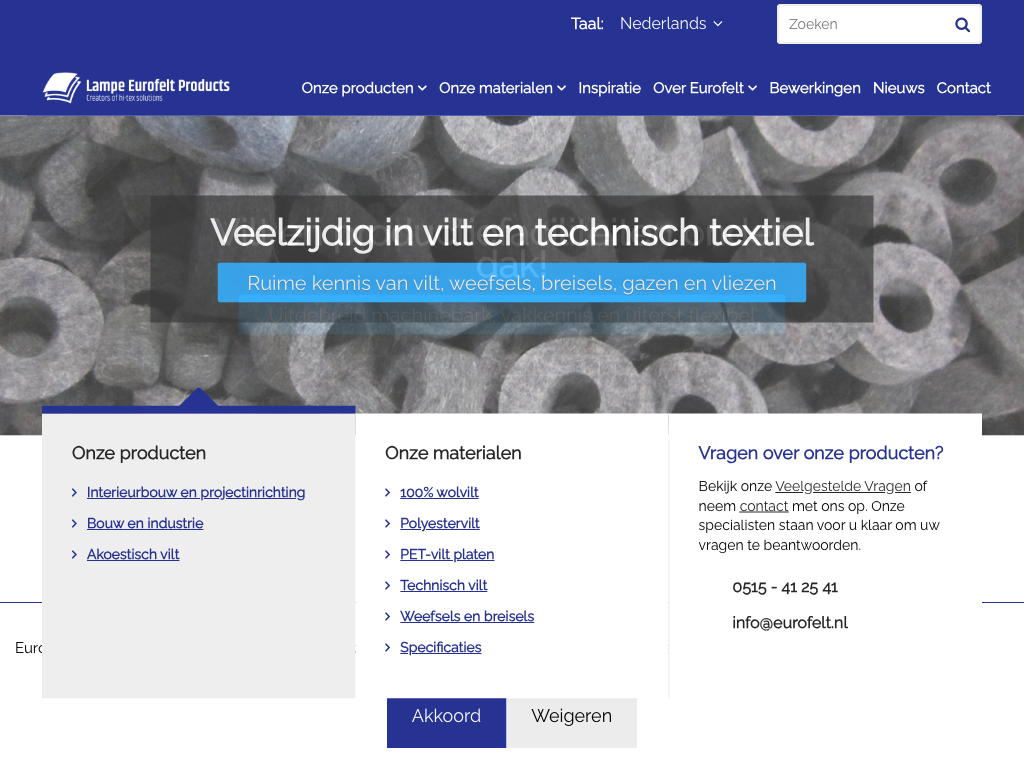
Task: Go to the Bewerkingen page
Action: click(x=814, y=88)
